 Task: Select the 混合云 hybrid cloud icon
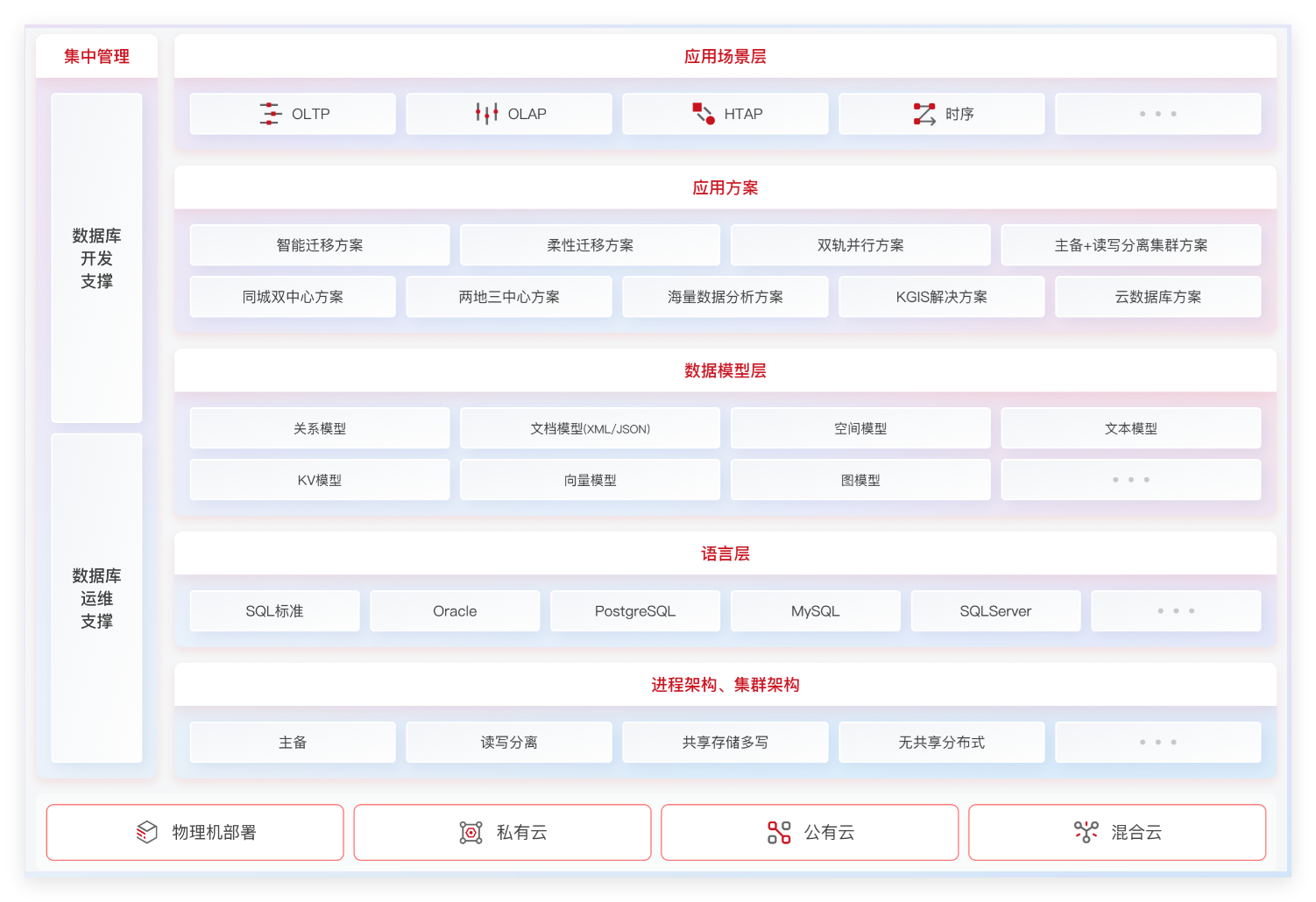coord(1086,832)
